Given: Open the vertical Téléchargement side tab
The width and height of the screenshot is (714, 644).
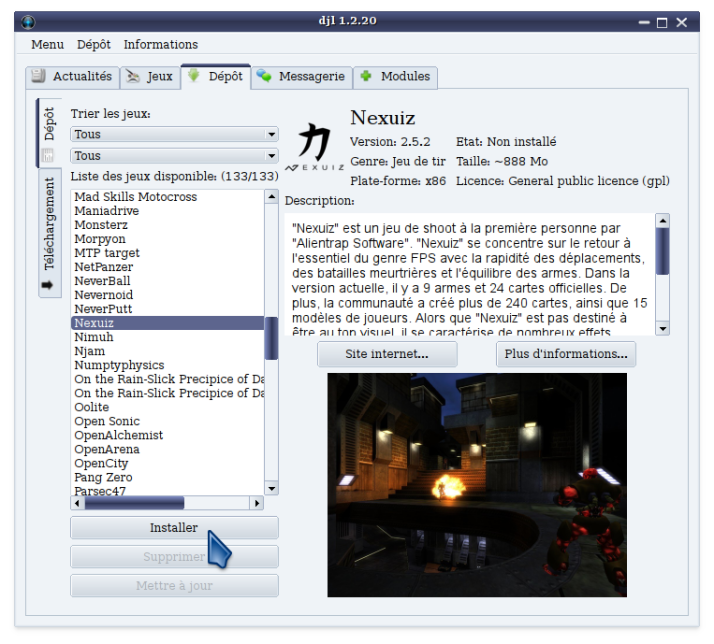Looking at the screenshot, I should click(50, 233).
